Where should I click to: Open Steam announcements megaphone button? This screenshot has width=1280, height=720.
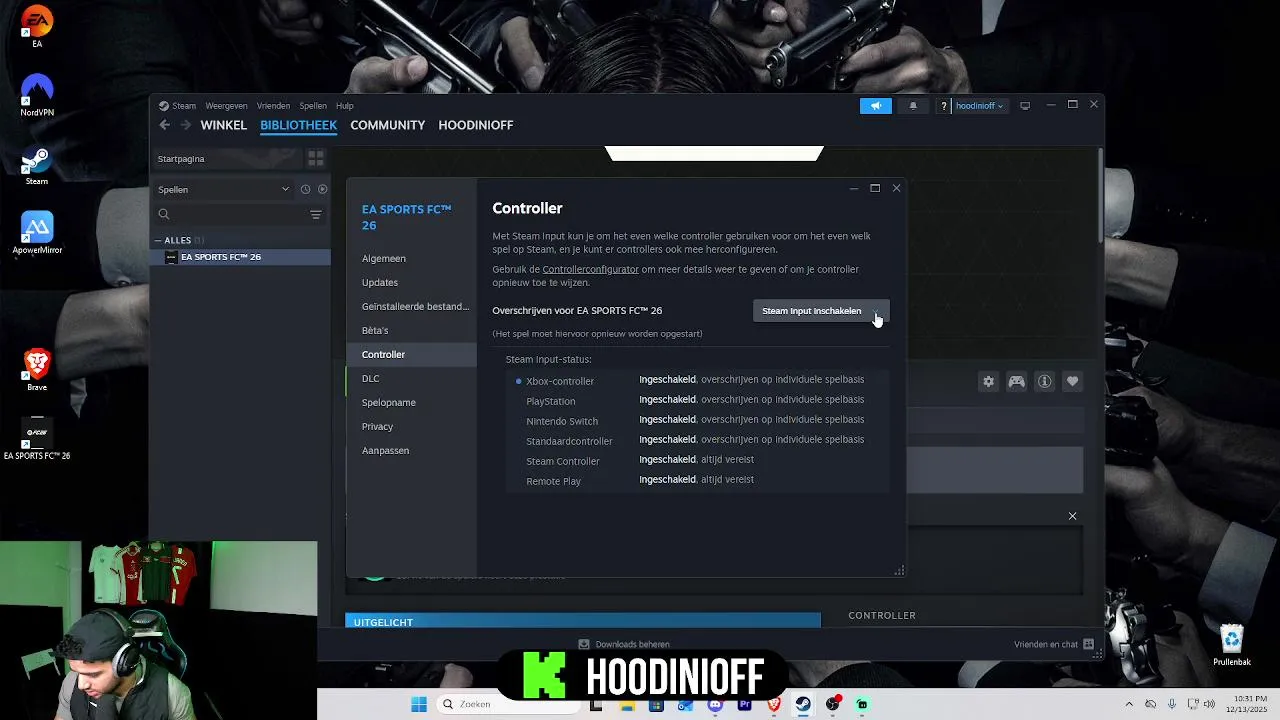(x=876, y=106)
